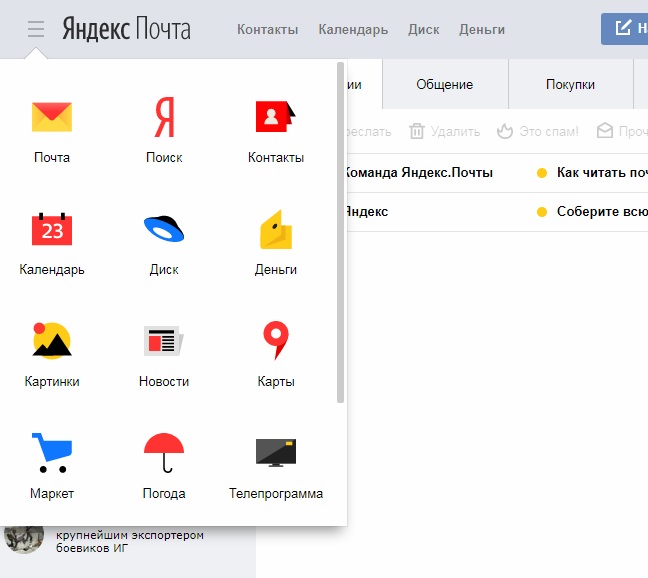648x578 pixels.
Task: Open the Поиск red Я icon
Action: [x=164, y=117]
